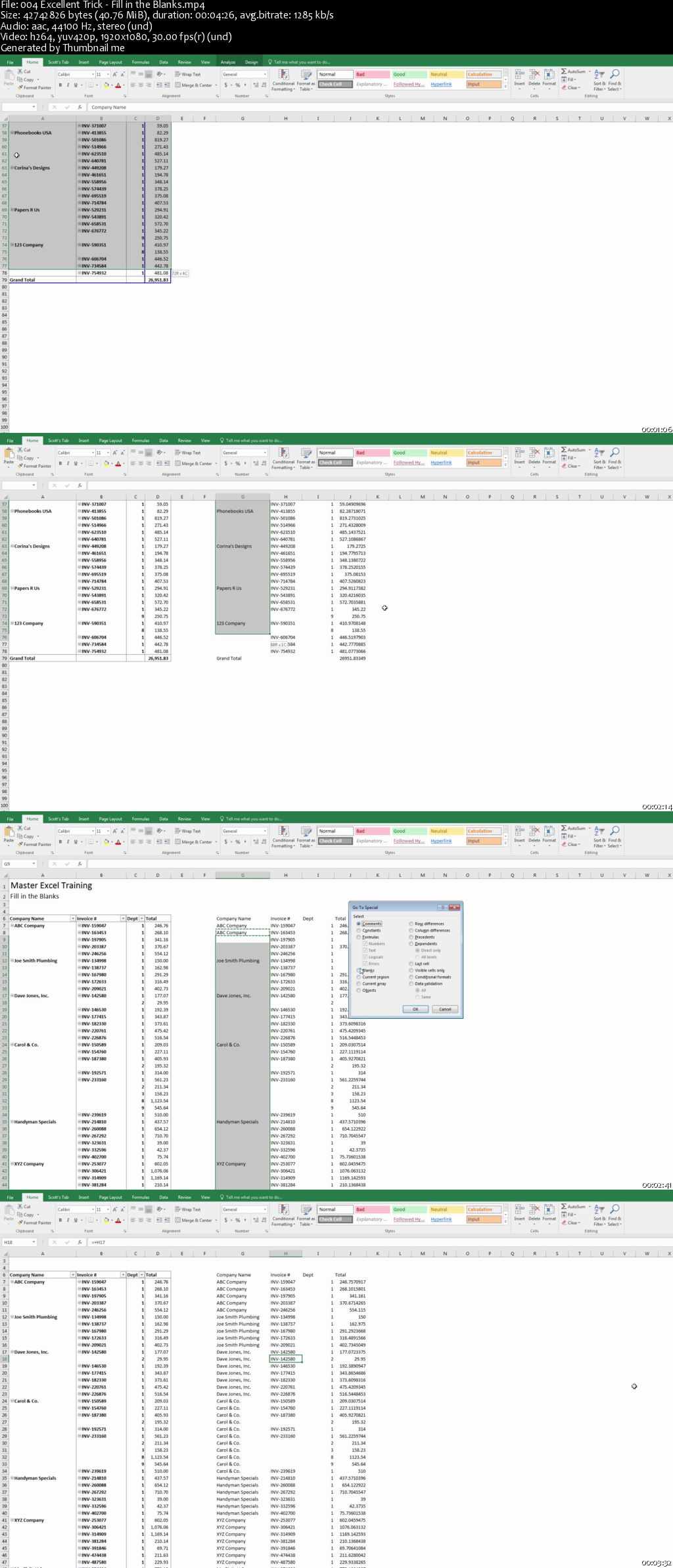Click Merge & Center in the 00:02:14 frame
673x1568 pixels.
tap(195, 464)
